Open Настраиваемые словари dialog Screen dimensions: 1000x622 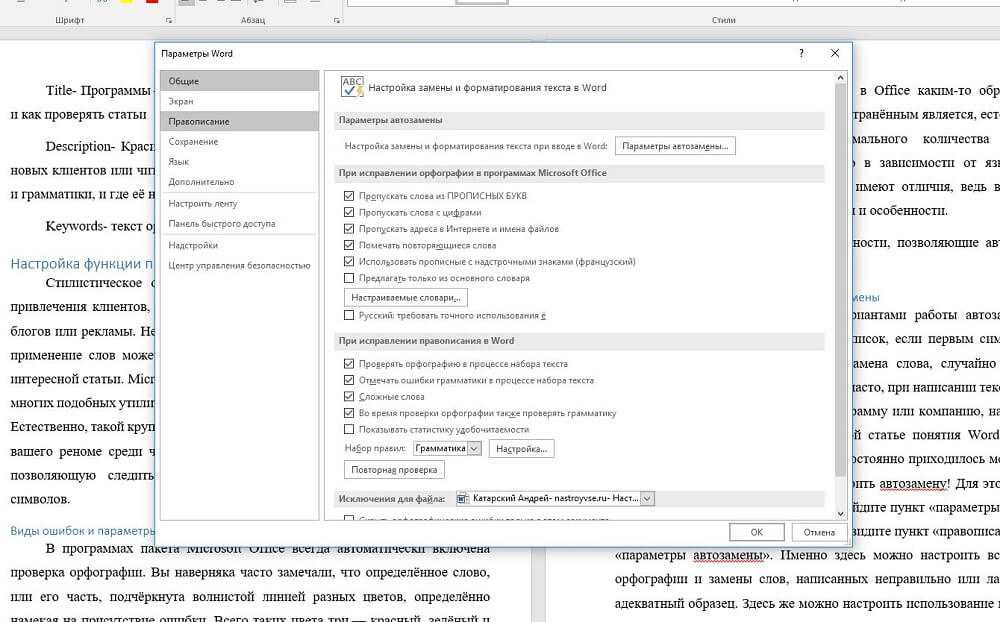click(x=406, y=298)
